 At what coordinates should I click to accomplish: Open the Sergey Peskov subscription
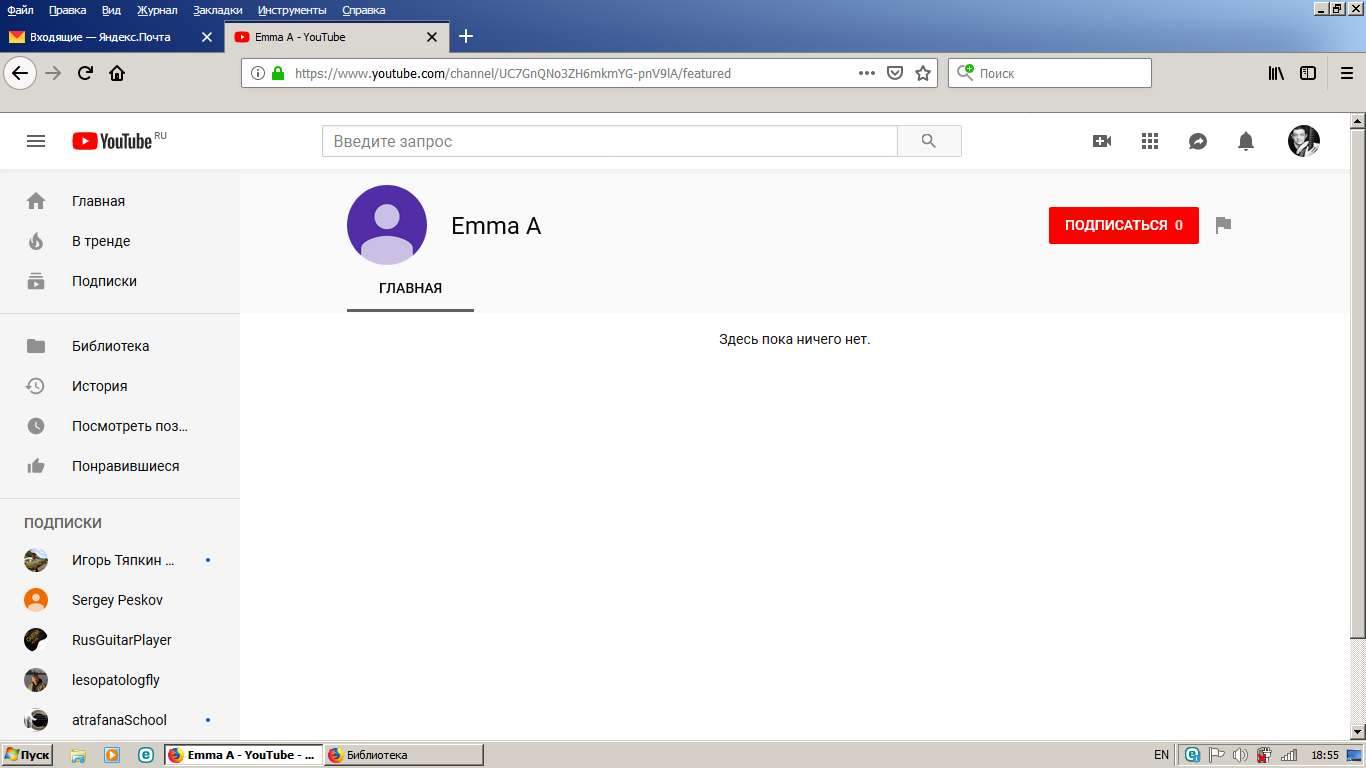(117, 600)
